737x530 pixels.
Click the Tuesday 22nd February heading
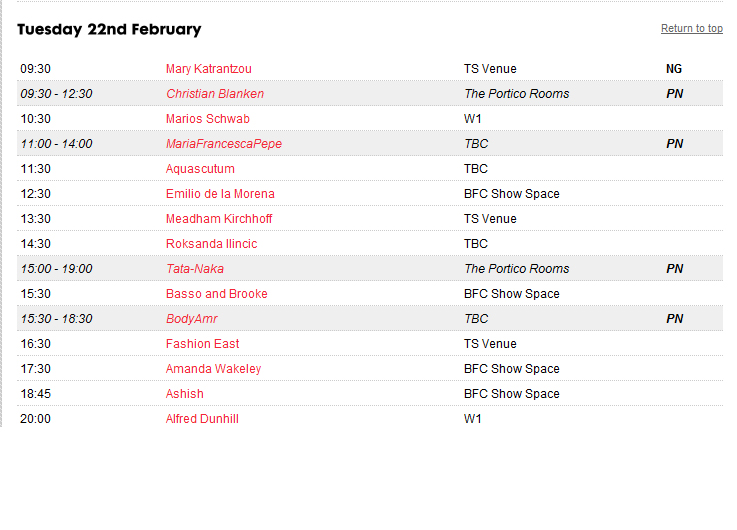click(109, 29)
